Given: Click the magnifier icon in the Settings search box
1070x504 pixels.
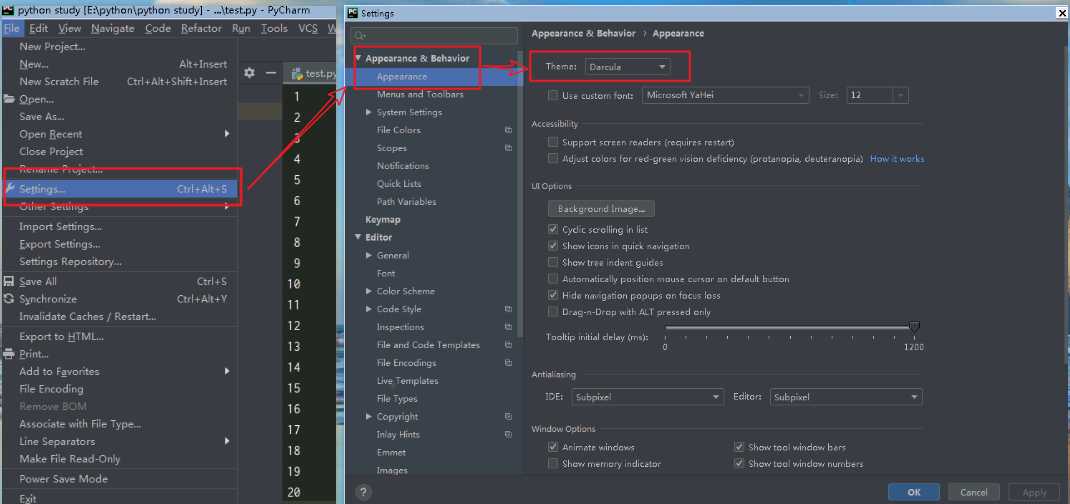Looking at the screenshot, I should 360,35.
